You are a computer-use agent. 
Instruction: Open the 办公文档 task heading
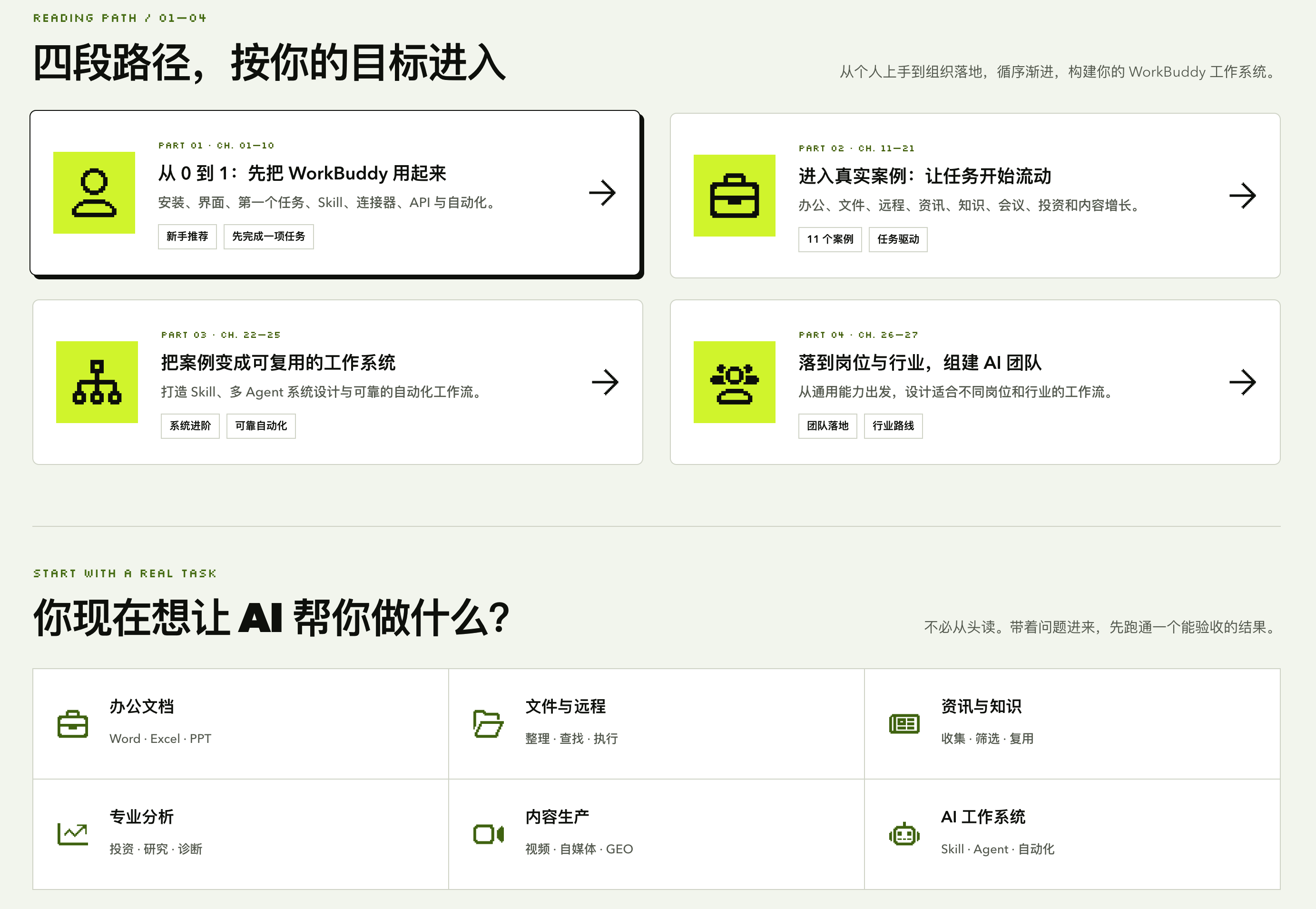pyautogui.click(x=142, y=706)
